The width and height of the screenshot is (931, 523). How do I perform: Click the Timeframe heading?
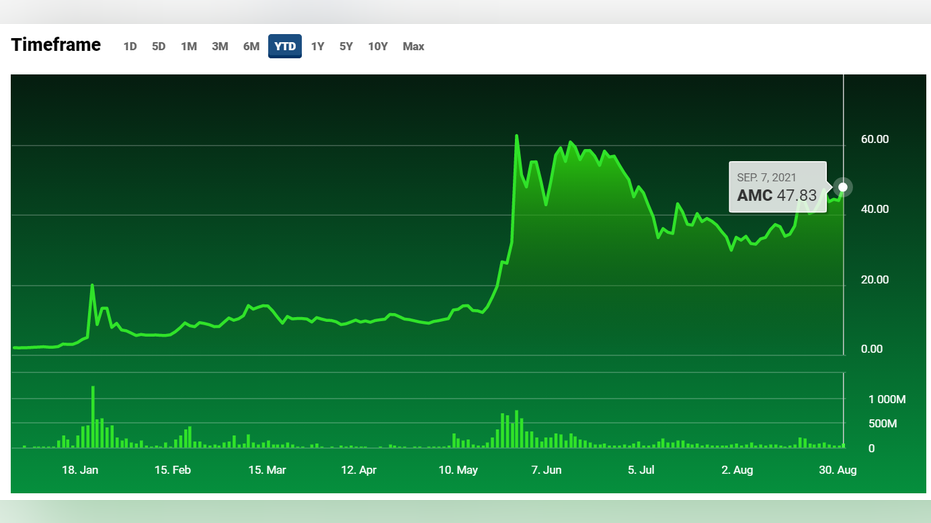click(x=56, y=45)
